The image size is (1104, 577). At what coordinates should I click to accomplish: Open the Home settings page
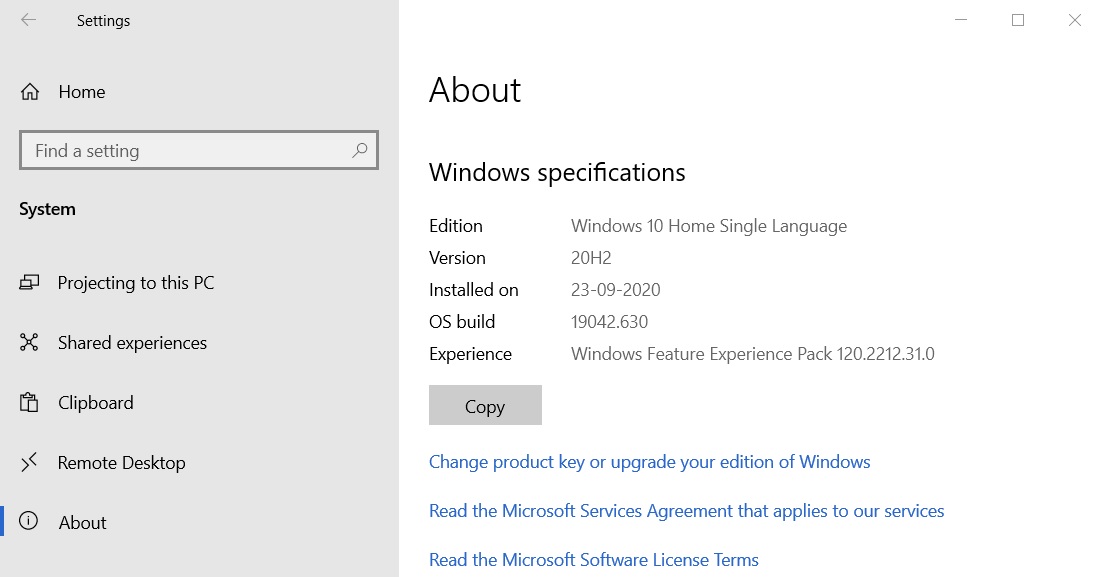(x=199, y=91)
